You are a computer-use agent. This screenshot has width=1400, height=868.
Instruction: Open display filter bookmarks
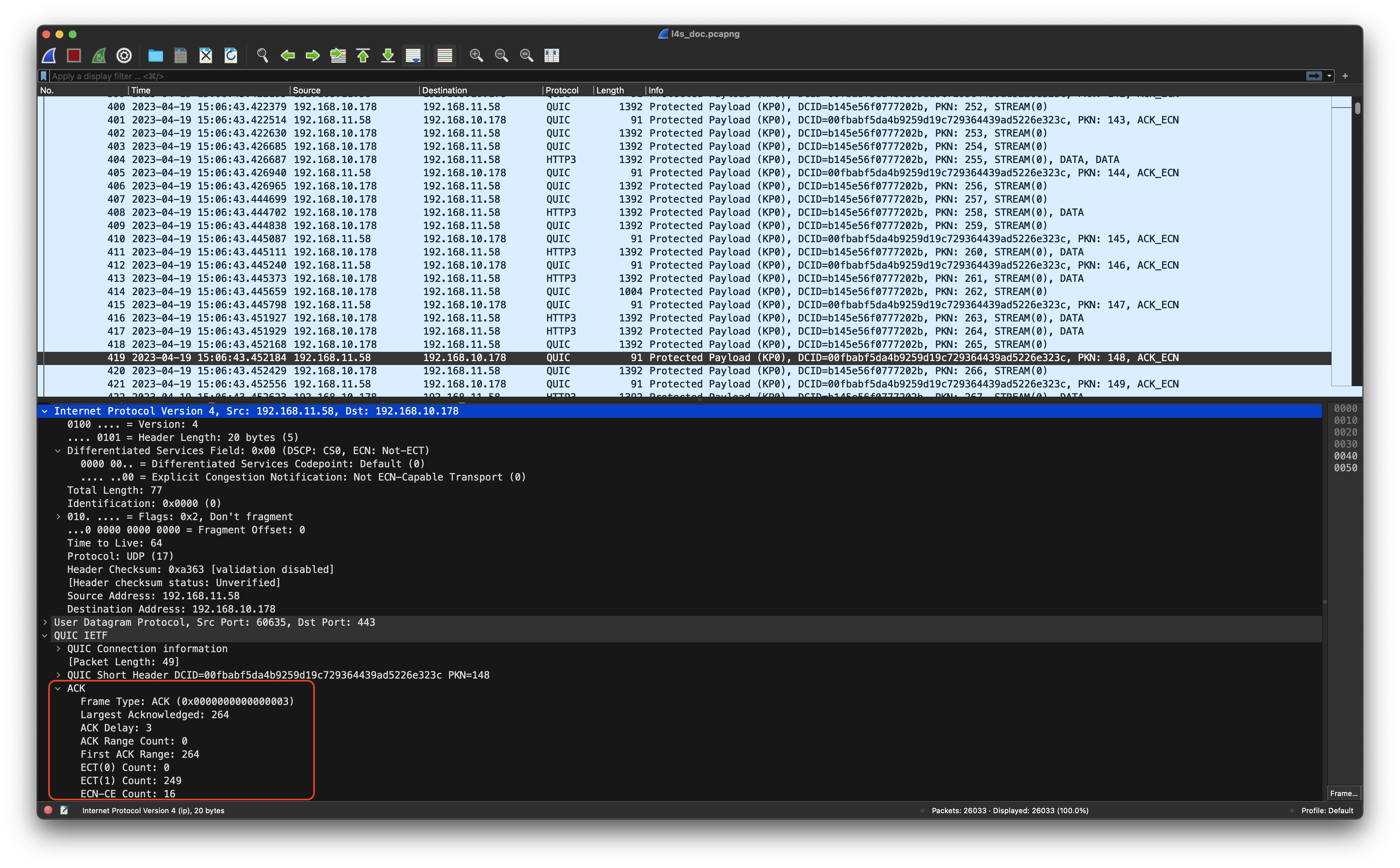point(44,76)
